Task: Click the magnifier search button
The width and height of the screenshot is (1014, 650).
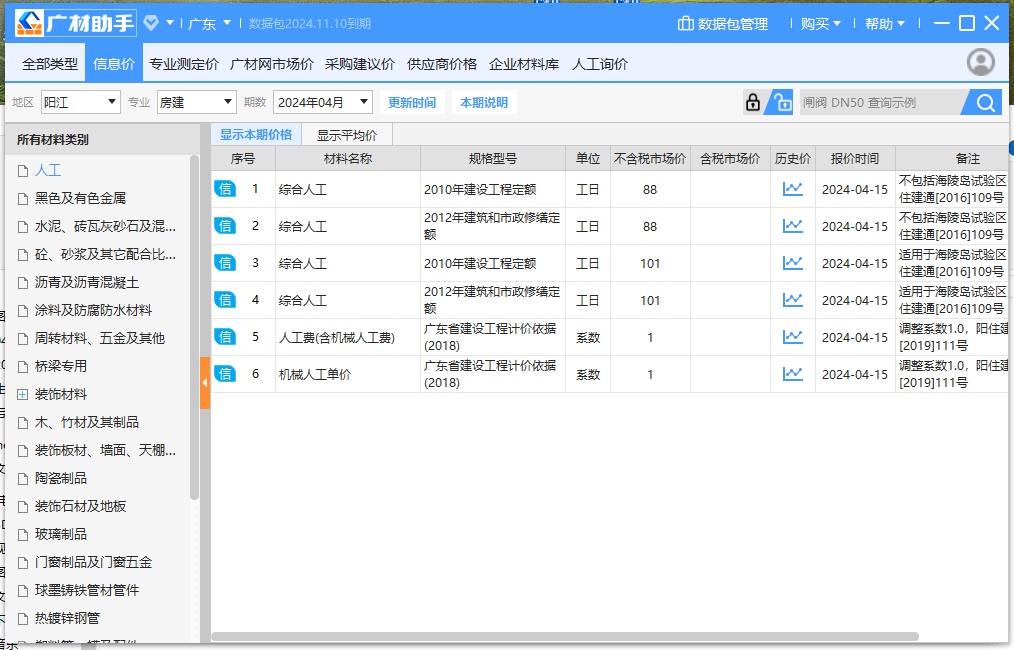Action: (x=986, y=102)
